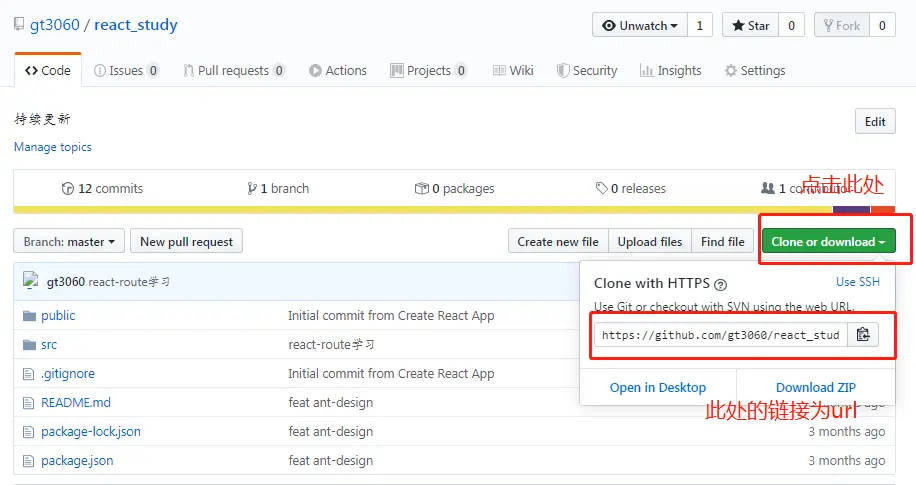Image resolution: width=916 pixels, height=485 pixels.
Task: Edit the repository description
Action: pyautogui.click(x=875, y=122)
